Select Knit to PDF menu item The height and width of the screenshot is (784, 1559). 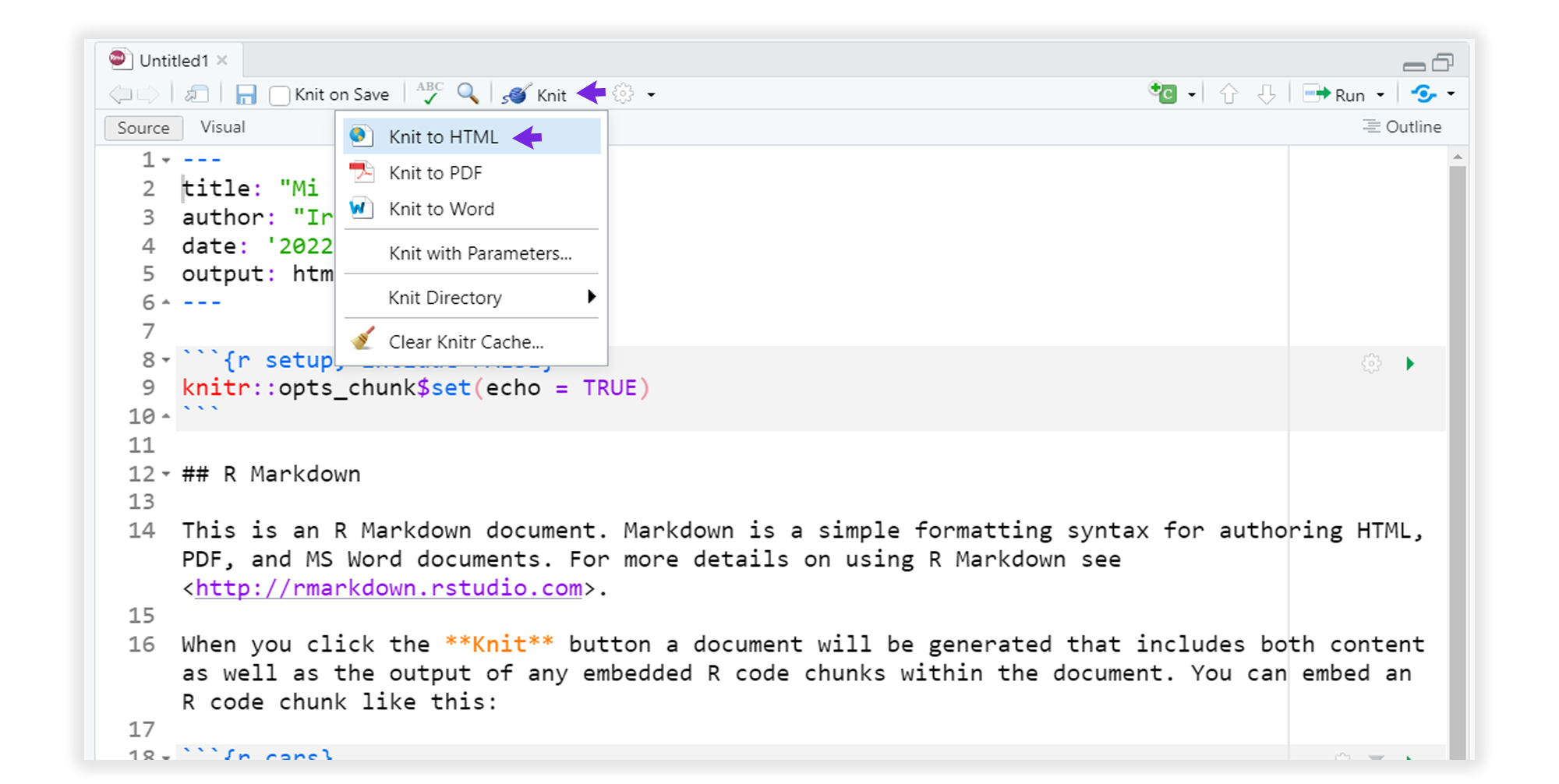tap(472, 172)
